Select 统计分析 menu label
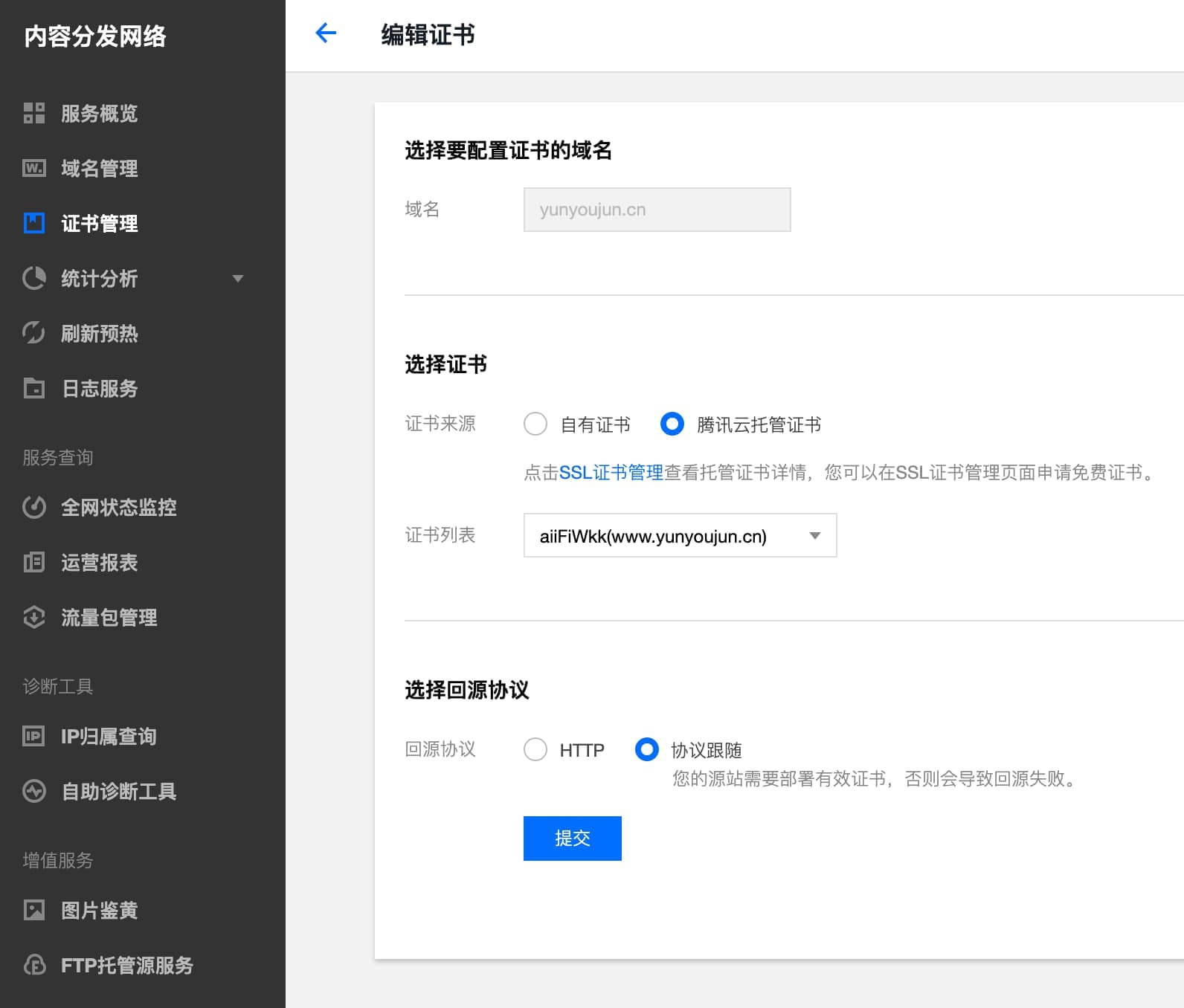The width and height of the screenshot is (1184, 1008). (x=99, y=278)
